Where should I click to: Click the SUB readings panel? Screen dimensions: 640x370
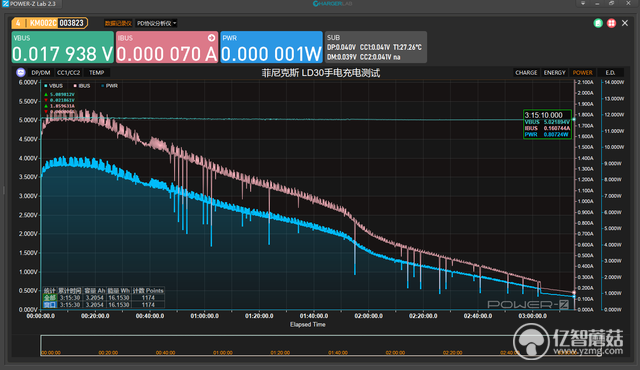pos(376,47)
